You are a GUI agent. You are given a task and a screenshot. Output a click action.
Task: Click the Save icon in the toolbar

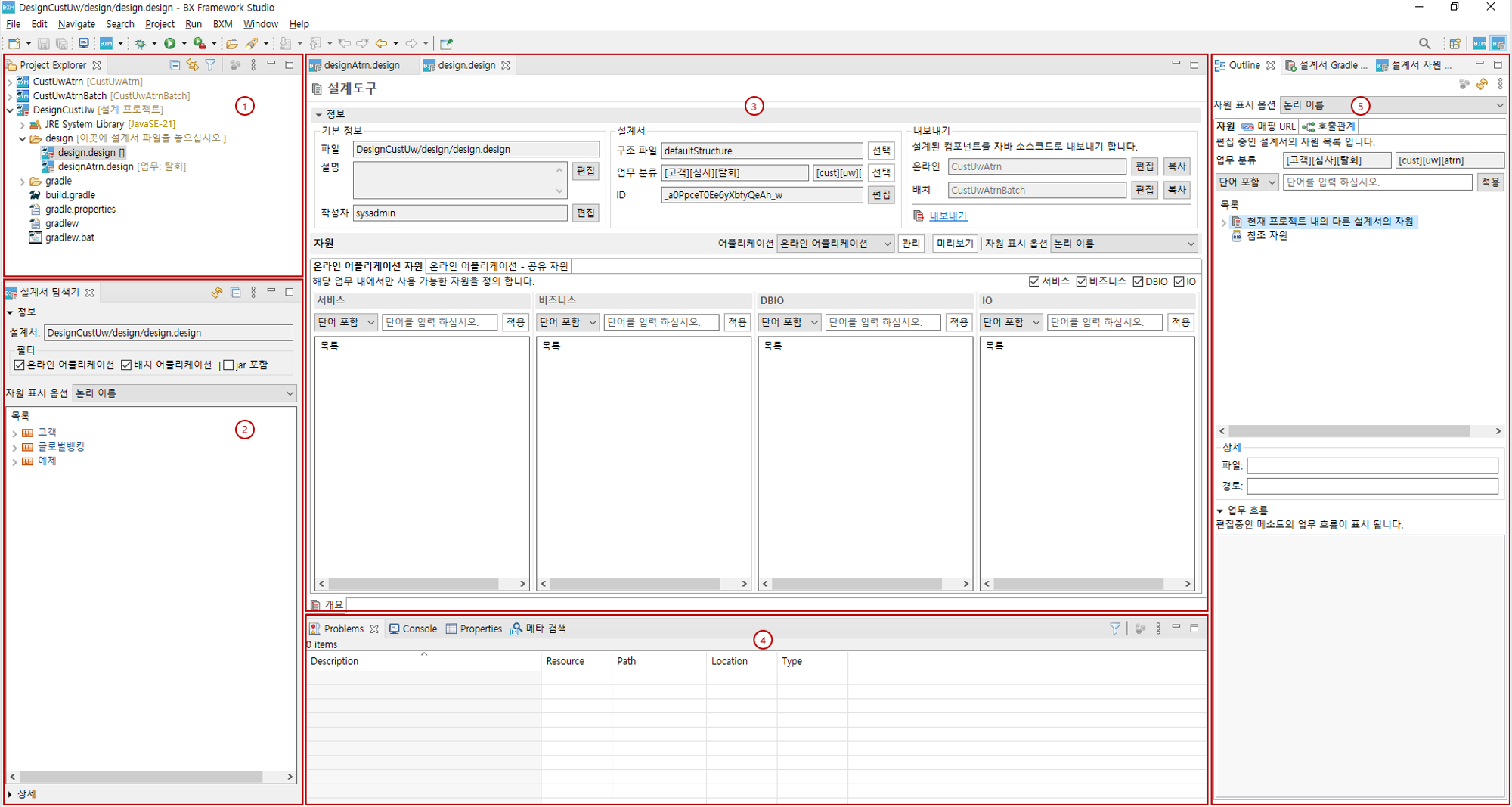[x=42, y=43]
